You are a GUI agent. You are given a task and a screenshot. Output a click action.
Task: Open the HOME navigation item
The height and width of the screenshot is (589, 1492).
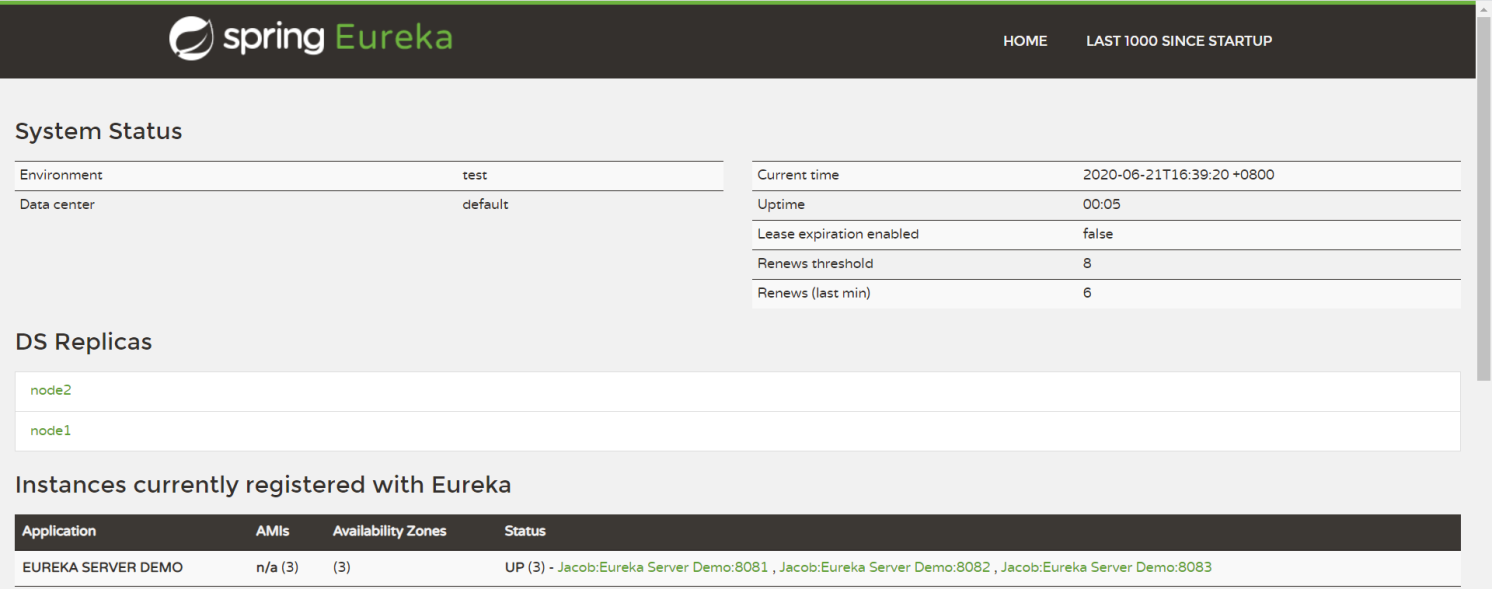[x=1025, y=41]
